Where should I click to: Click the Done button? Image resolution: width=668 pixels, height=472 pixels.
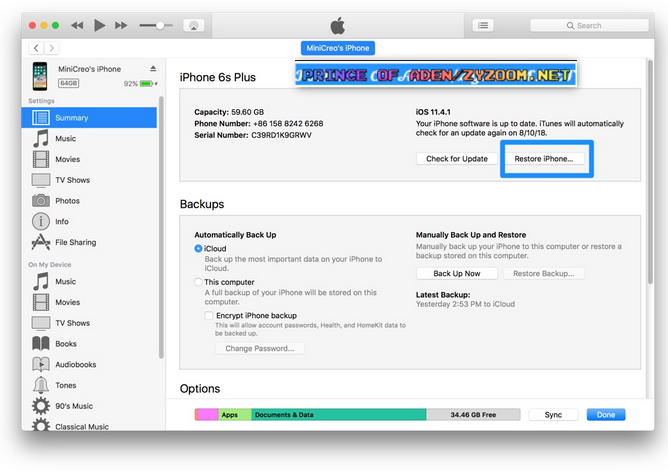point(606,414)
